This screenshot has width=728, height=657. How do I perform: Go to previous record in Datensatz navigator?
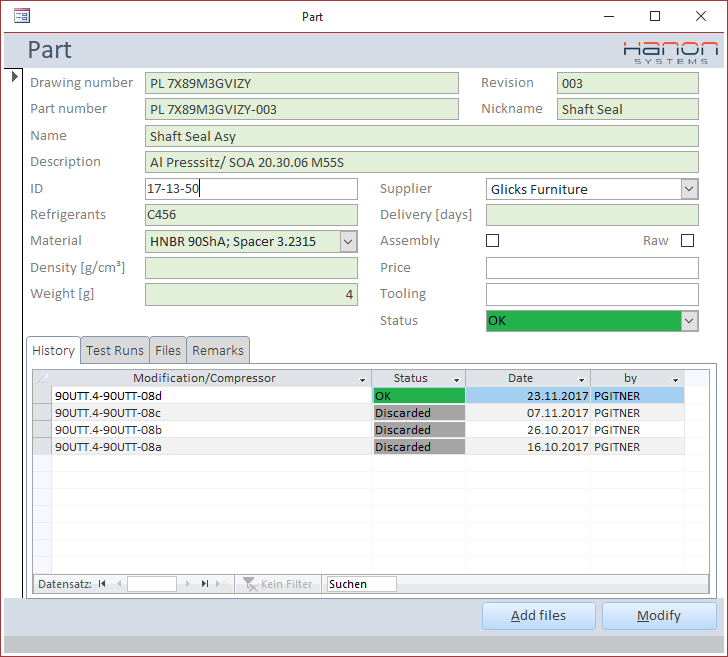(119, 584)
